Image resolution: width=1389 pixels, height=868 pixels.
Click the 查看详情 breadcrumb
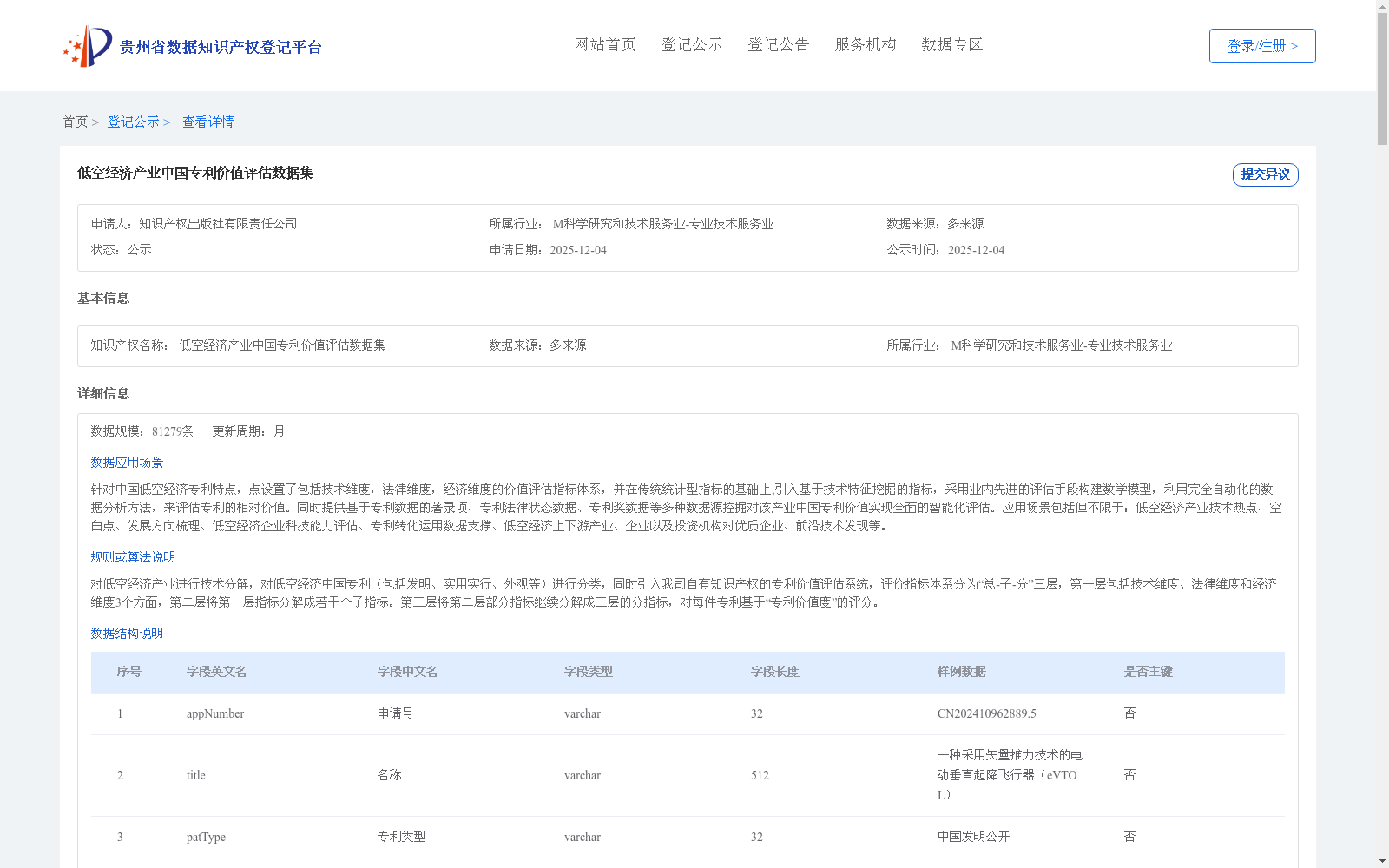click(207, 122)
